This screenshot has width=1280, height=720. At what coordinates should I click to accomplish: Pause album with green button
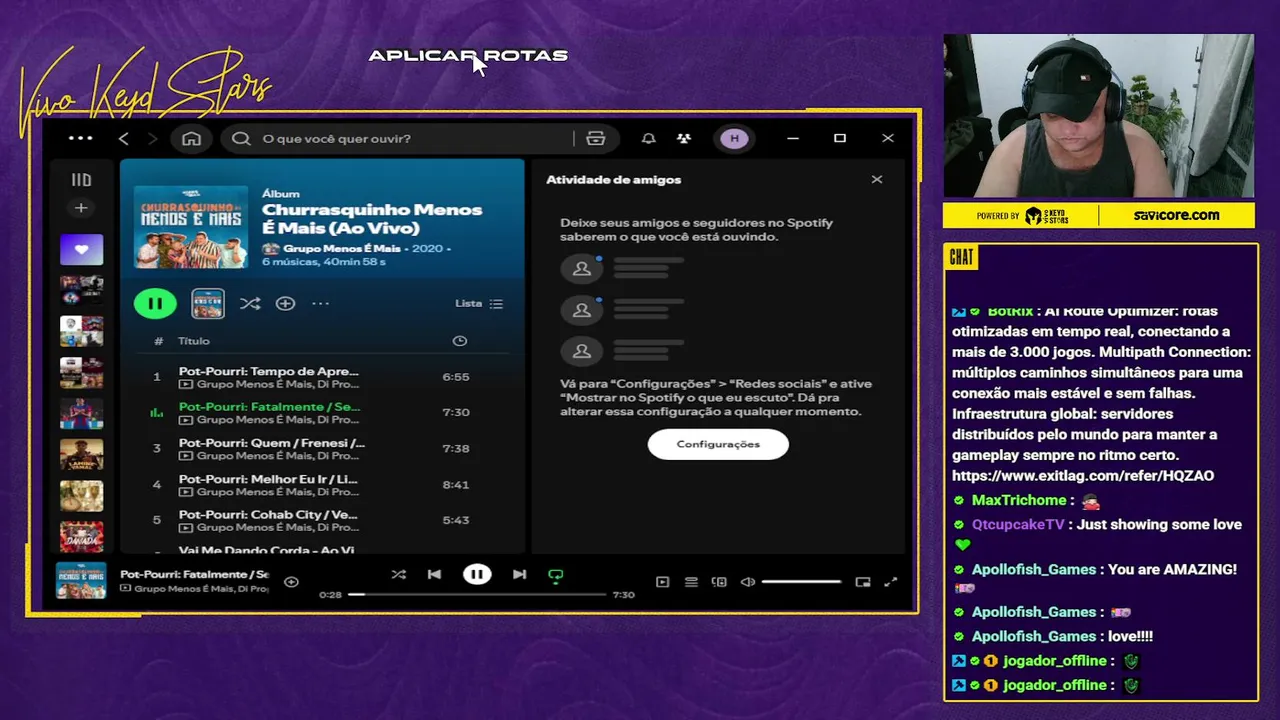click(155, 303)
